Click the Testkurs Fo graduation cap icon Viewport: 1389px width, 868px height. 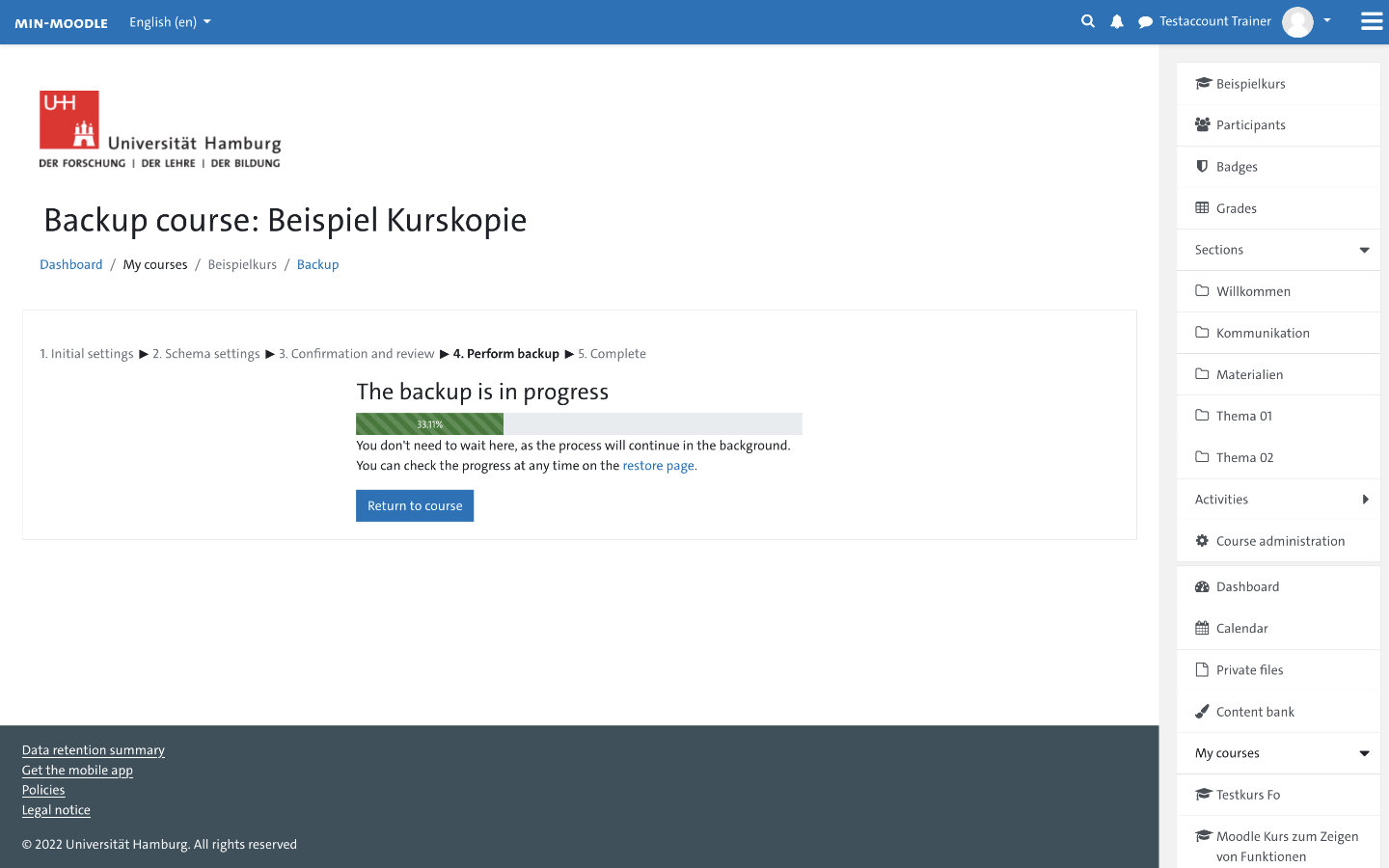[x=1203, y=794]
